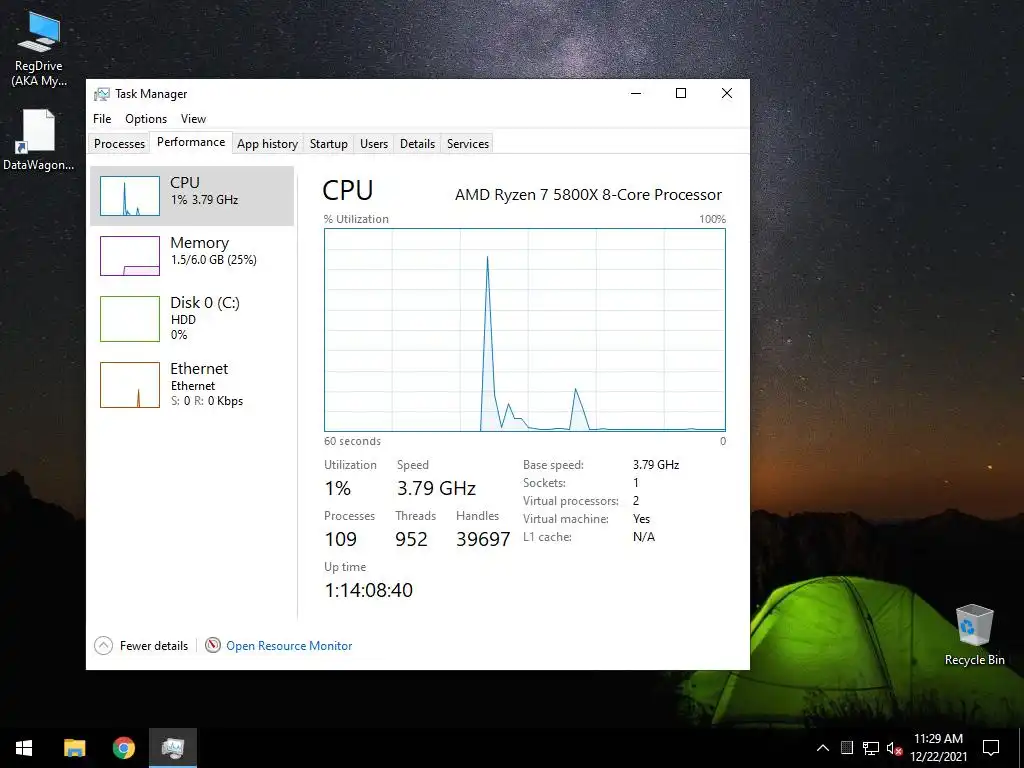Image resolution: width=1024 pixels, height=768 pixels.
Task: Select the Disk 0 (C:) graph thumbnail
Action: click(130, 319)
